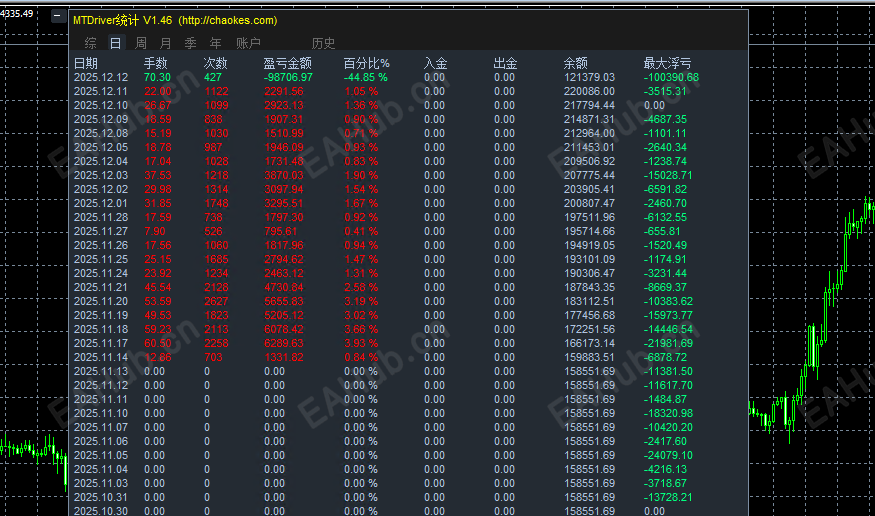
Task: Select the date cell 2025.12.09
Action: pyautogui.click(x=101, y=119)
